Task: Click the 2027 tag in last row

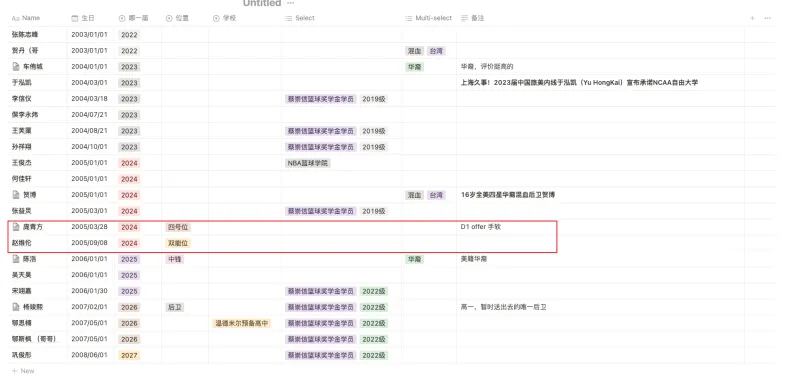Action: [129, 356]
